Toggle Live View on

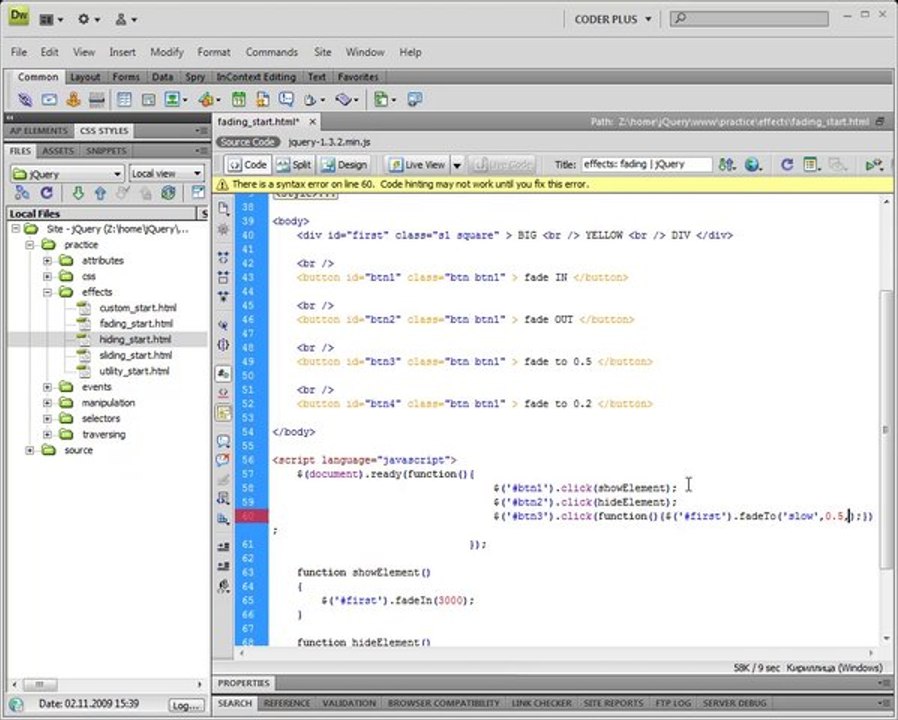[x=417, y=165]
